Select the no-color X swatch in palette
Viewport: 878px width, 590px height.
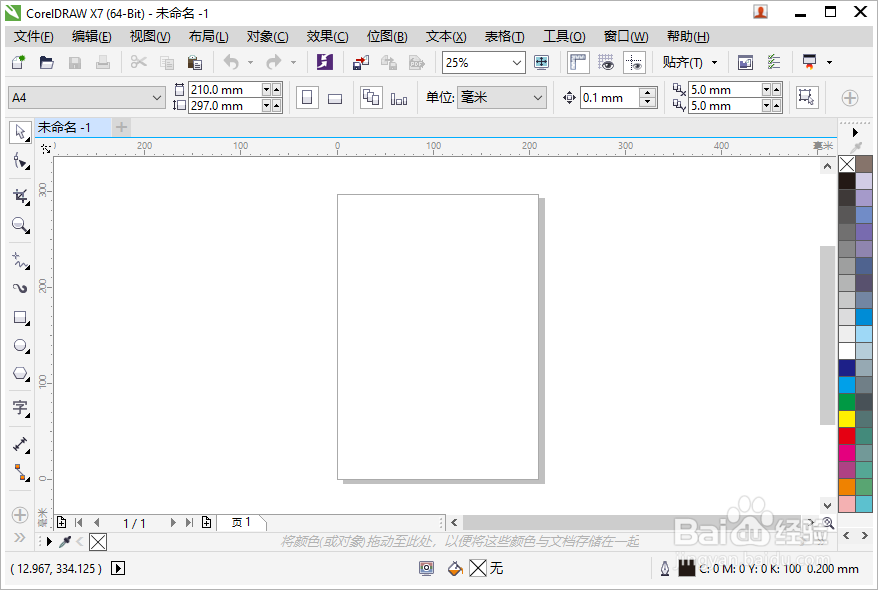pyautogui.click(x=847, y=164)
